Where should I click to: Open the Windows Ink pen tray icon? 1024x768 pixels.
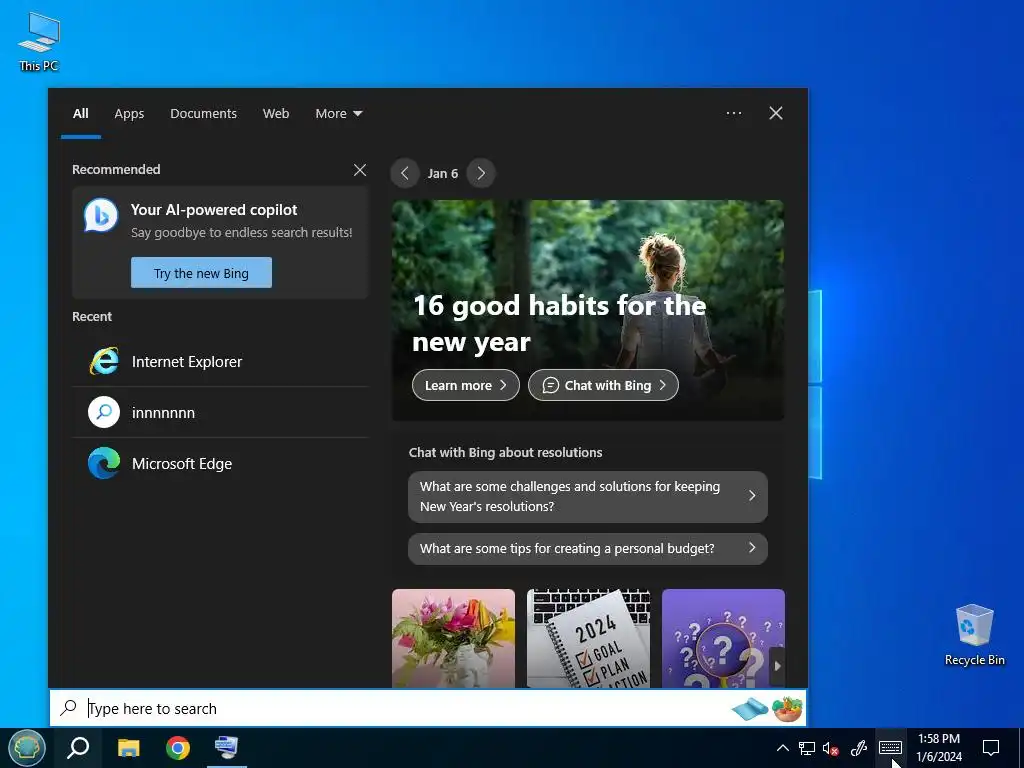(858, 748)
